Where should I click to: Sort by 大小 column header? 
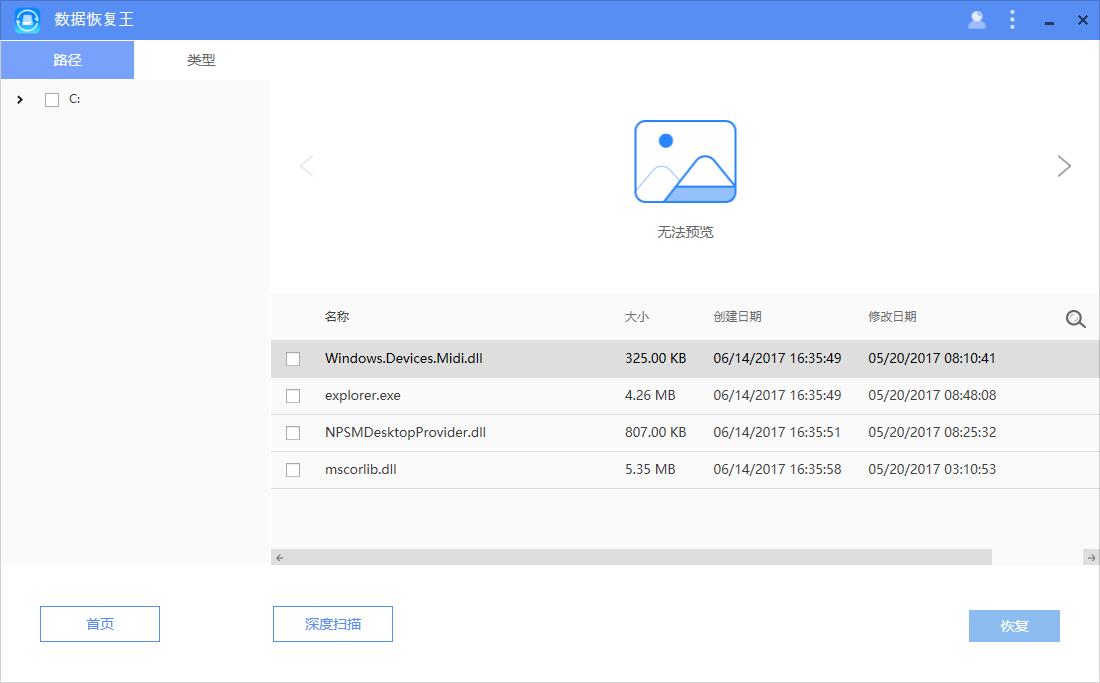[636, 316]
